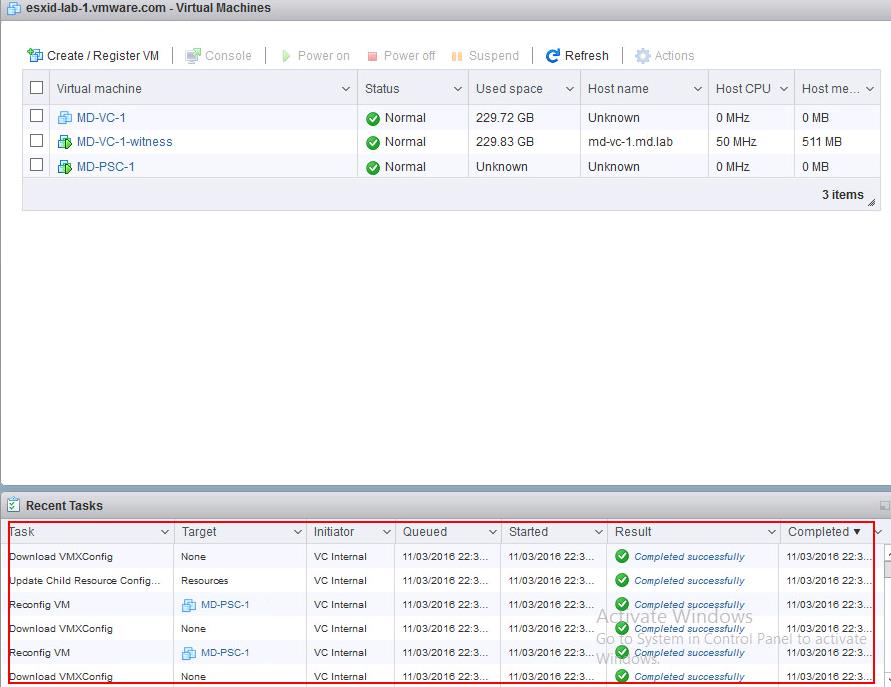891x687 pixels.
Task: Open the Task column dropdown in Recent Tasks
Action: [165, 532]
